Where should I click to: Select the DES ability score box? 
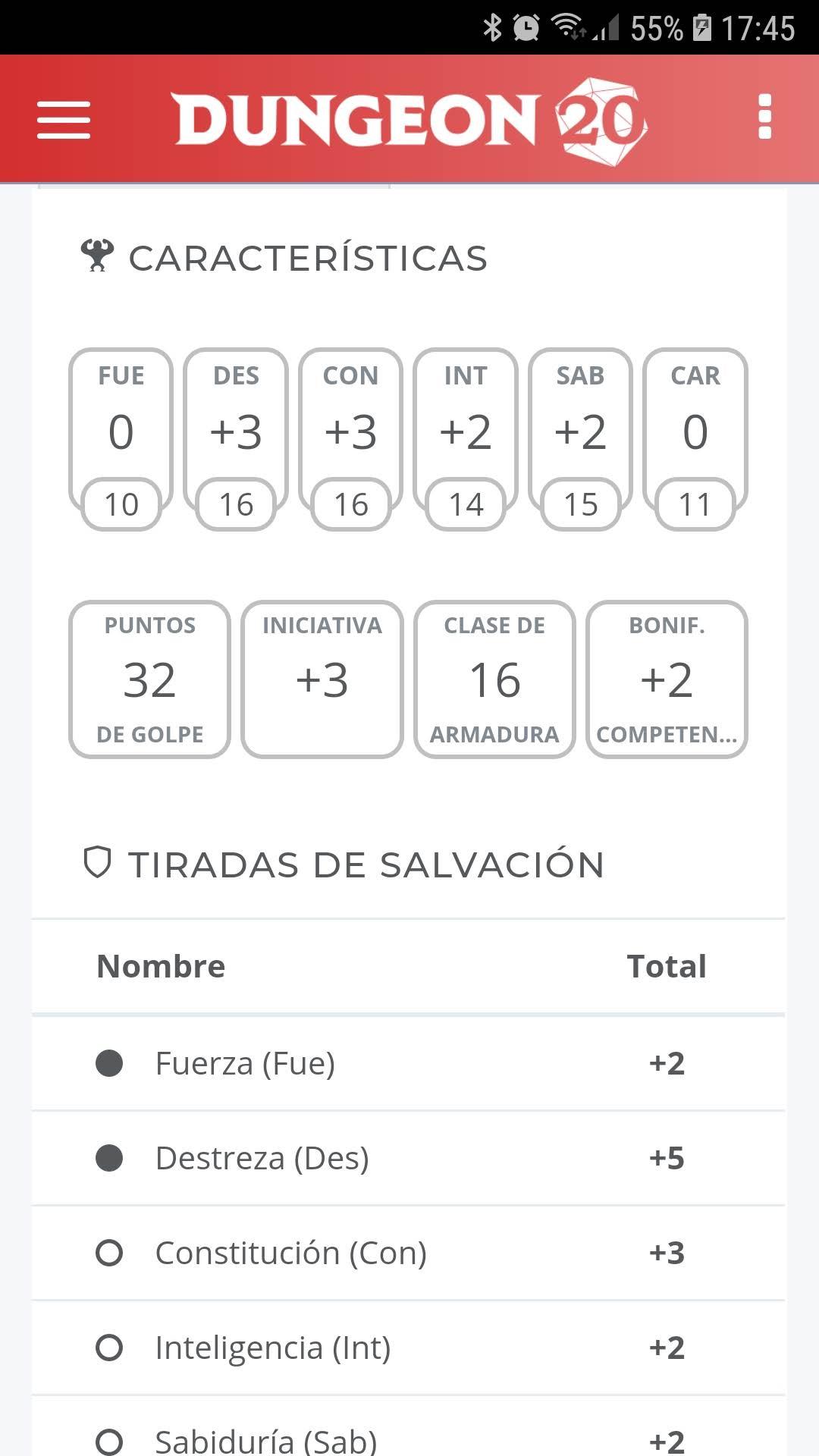coord(236,439)
